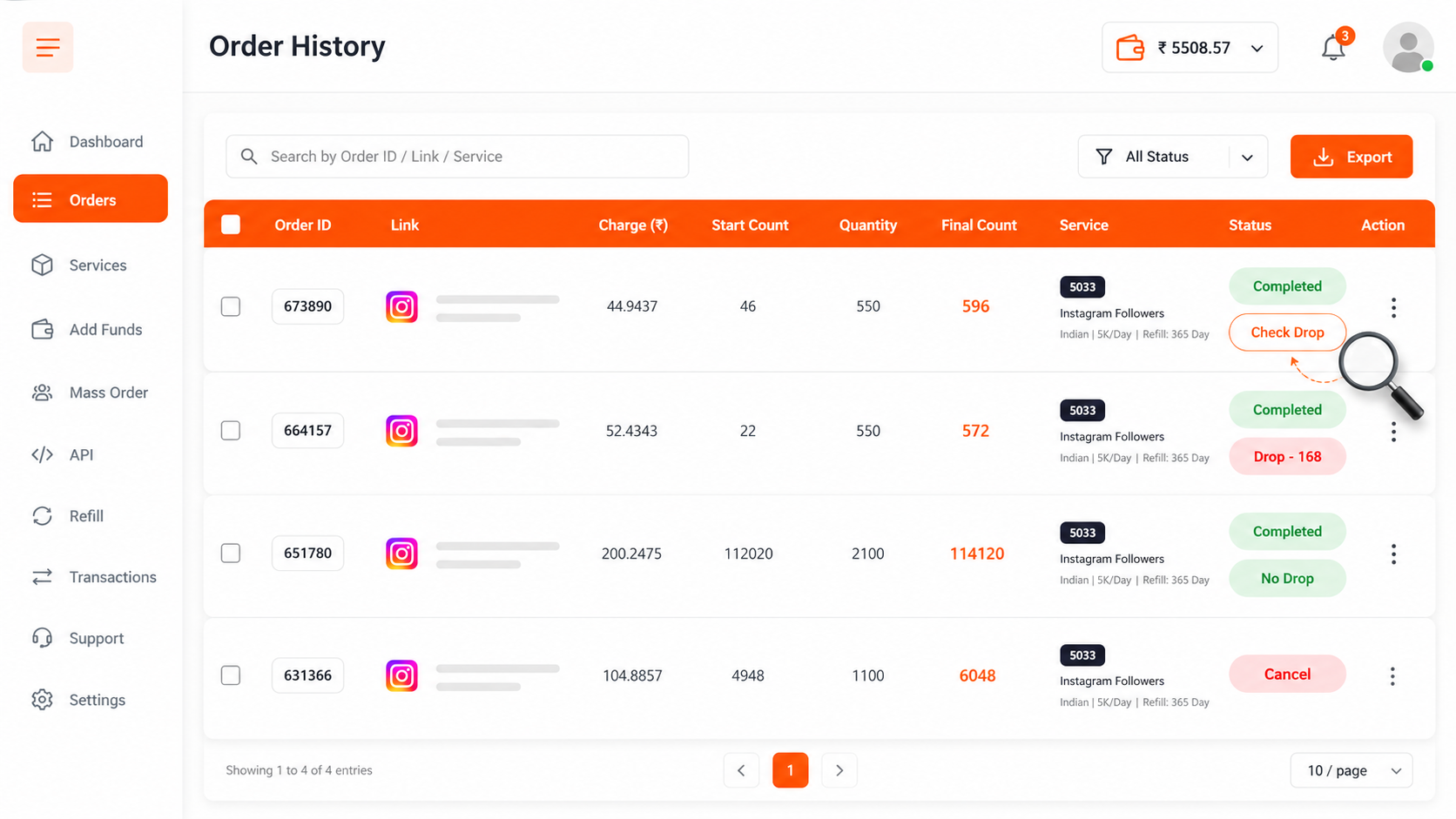This screenshot has width=1456, height=819.
Task: Click order ID 651780
Action: [307, 554]
